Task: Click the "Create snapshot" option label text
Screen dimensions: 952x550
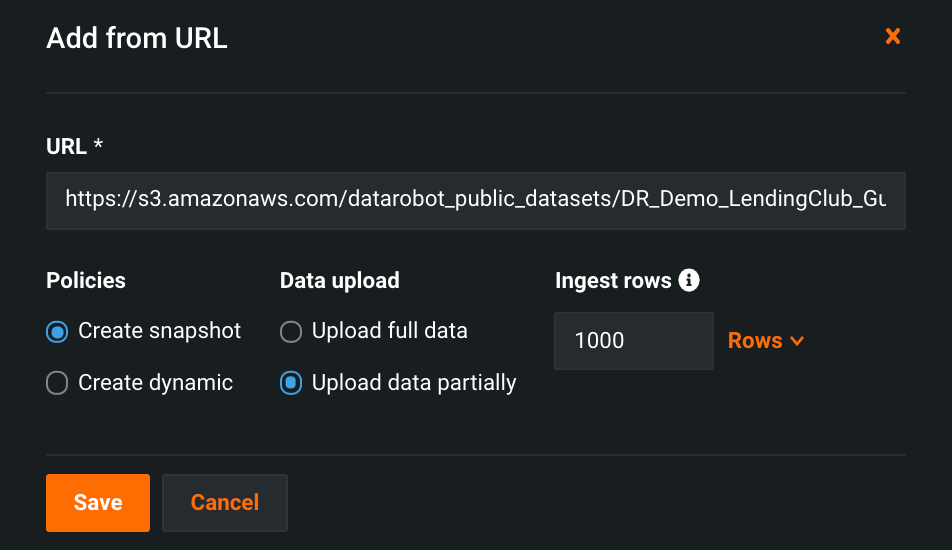Action: [159, 331]
